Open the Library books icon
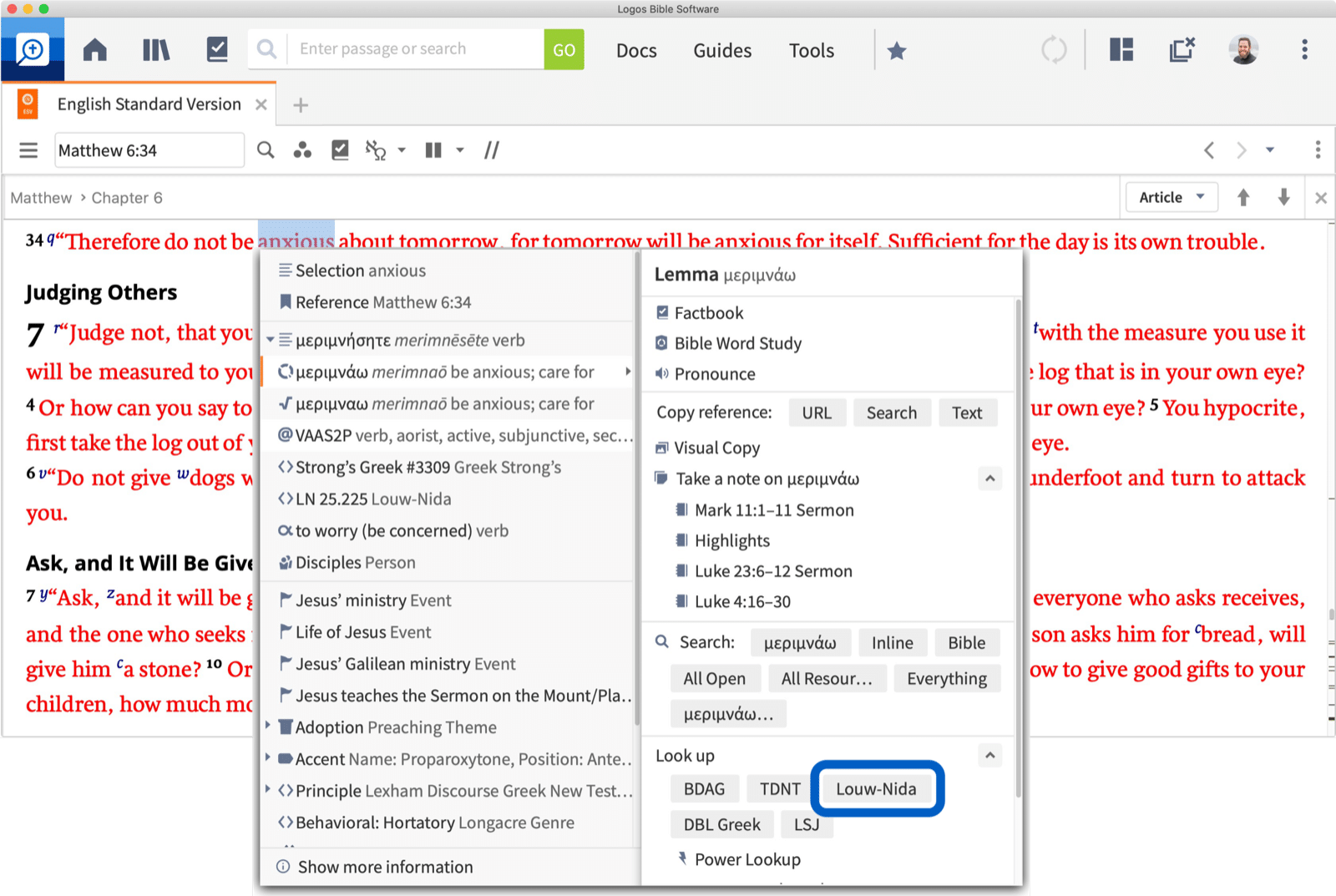The width and height of the screenshot is (1336, 896). [x=156, y=50]
